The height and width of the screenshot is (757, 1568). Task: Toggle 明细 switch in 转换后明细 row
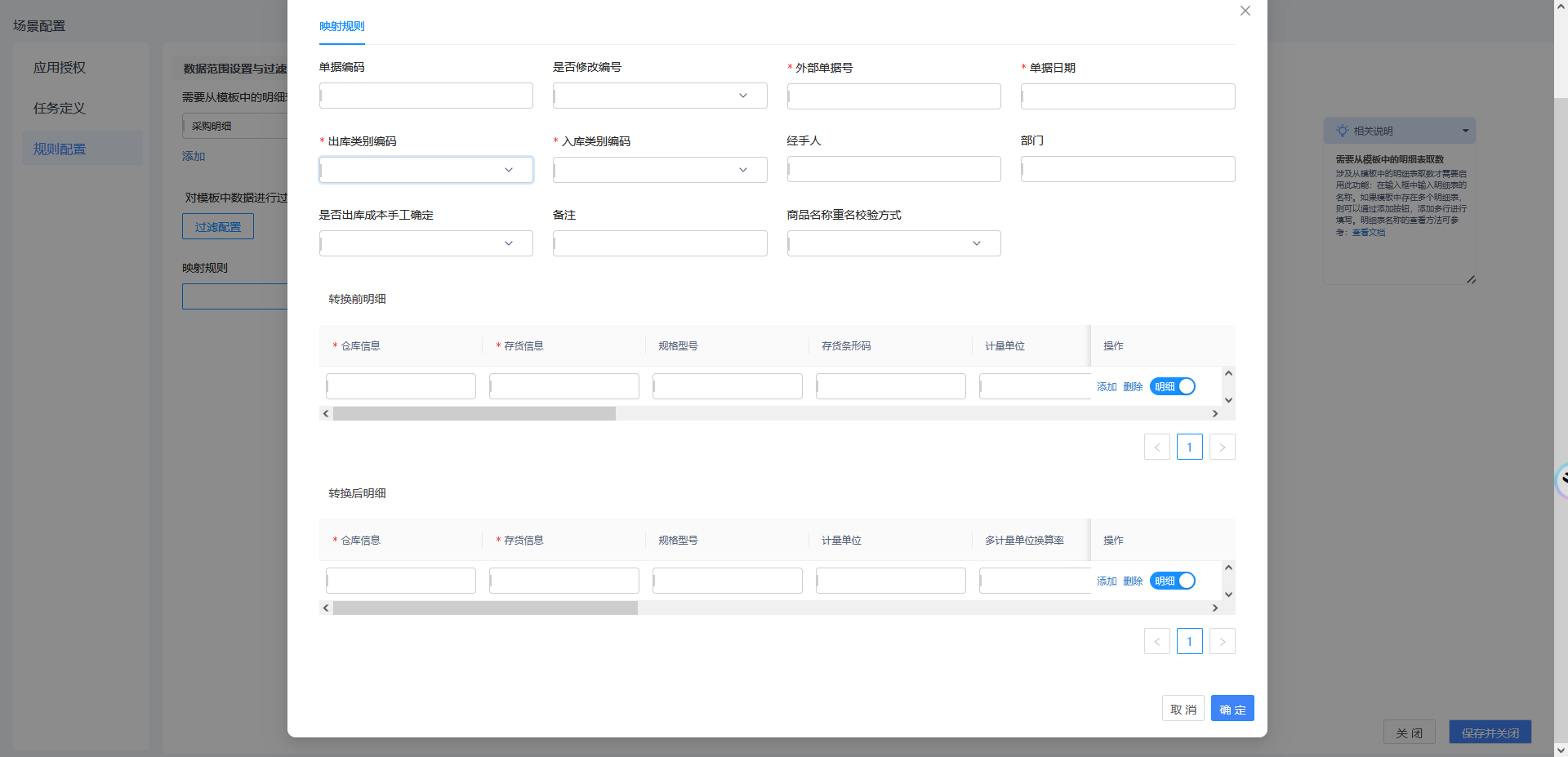pyautogui.click(x=1173, y=581)
